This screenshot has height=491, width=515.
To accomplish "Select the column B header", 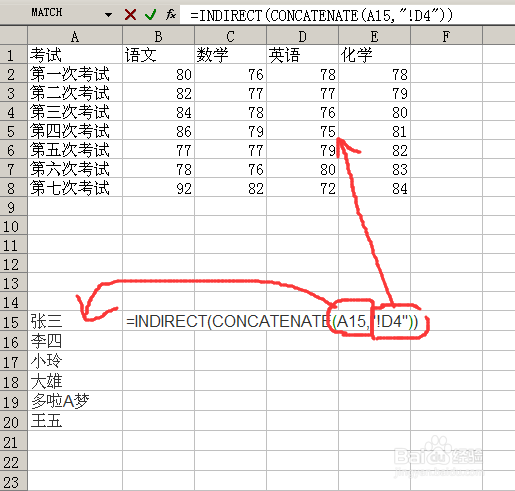I will [158, 36].
